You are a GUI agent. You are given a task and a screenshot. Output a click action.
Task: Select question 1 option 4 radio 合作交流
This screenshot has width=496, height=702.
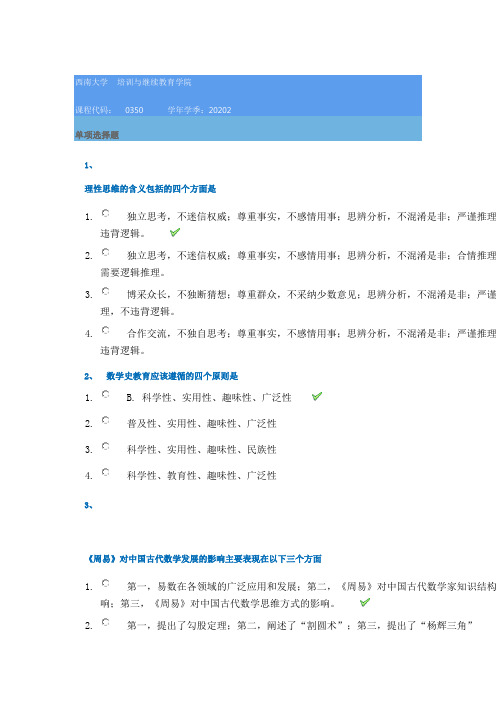pyautogui.click(x=106, y=330)
